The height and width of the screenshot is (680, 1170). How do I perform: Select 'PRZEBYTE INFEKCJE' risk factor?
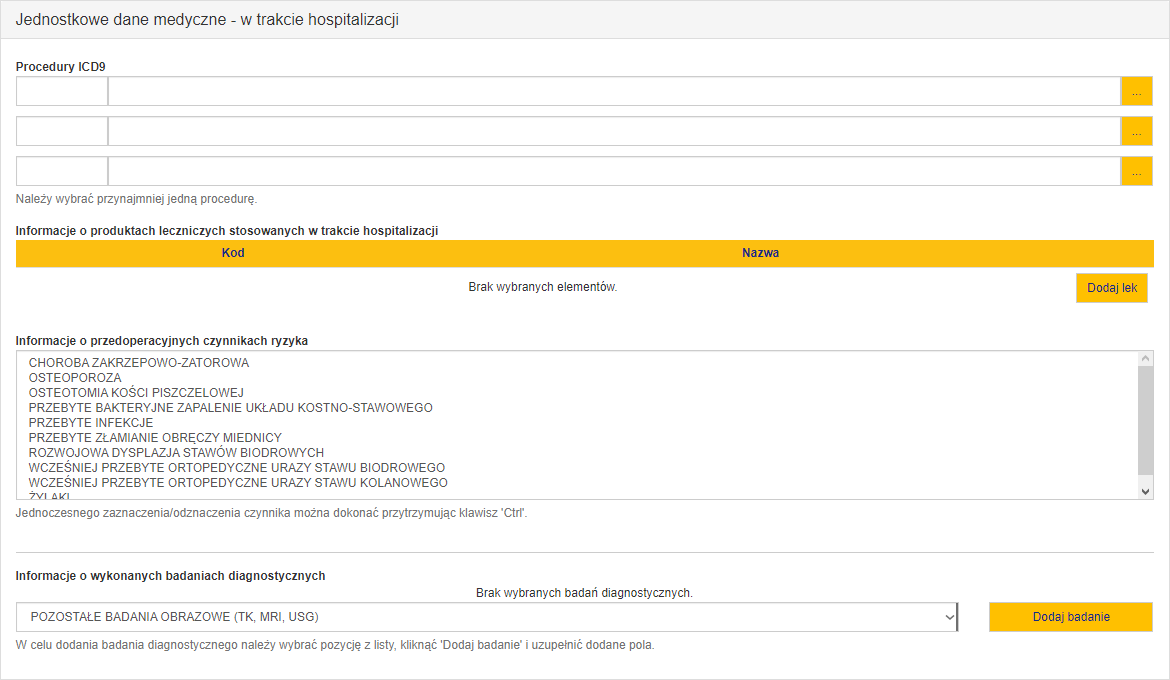click(x=91, y=423)
